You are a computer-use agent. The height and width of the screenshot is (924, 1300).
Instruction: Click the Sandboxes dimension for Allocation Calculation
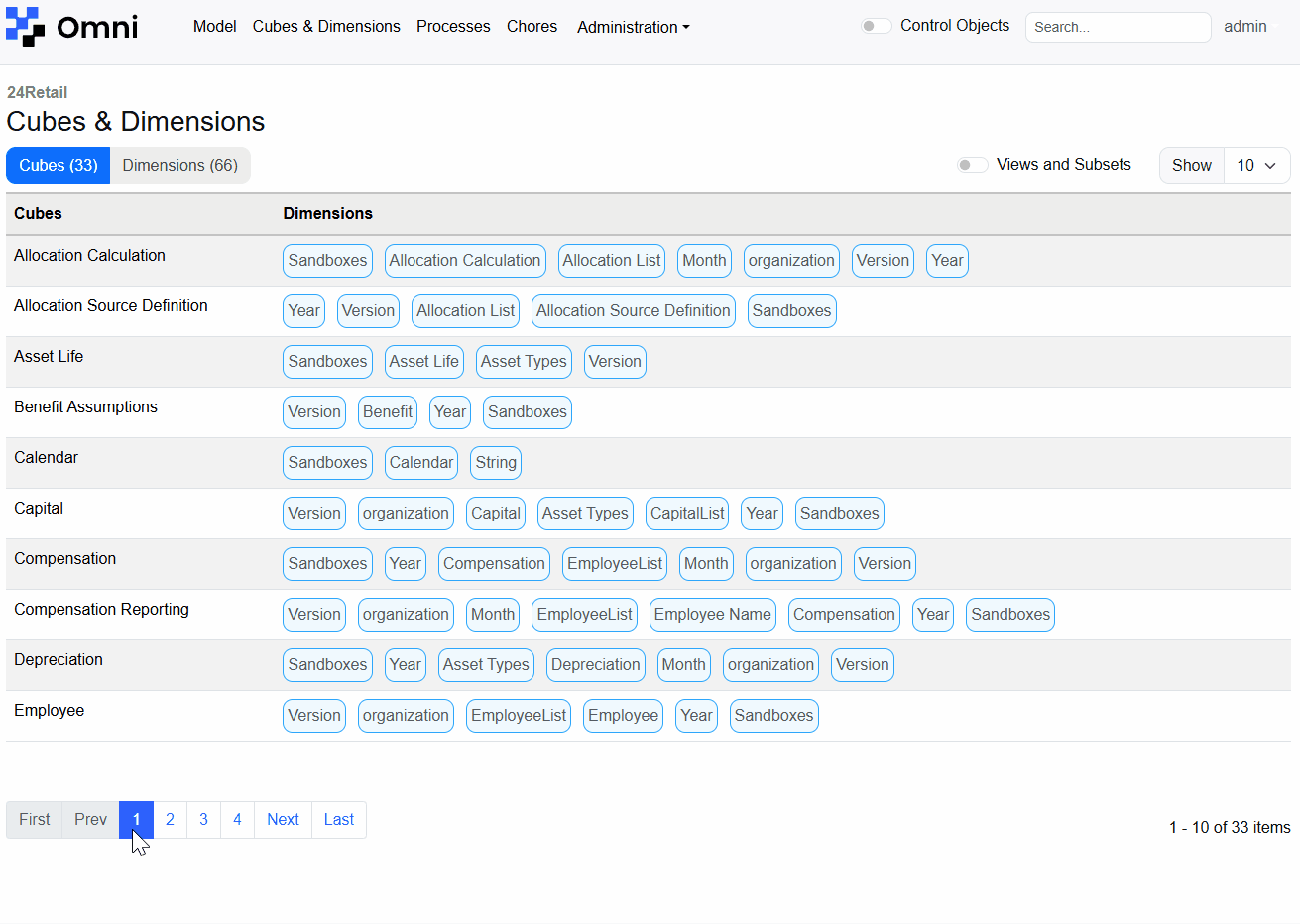coord(327,260)
